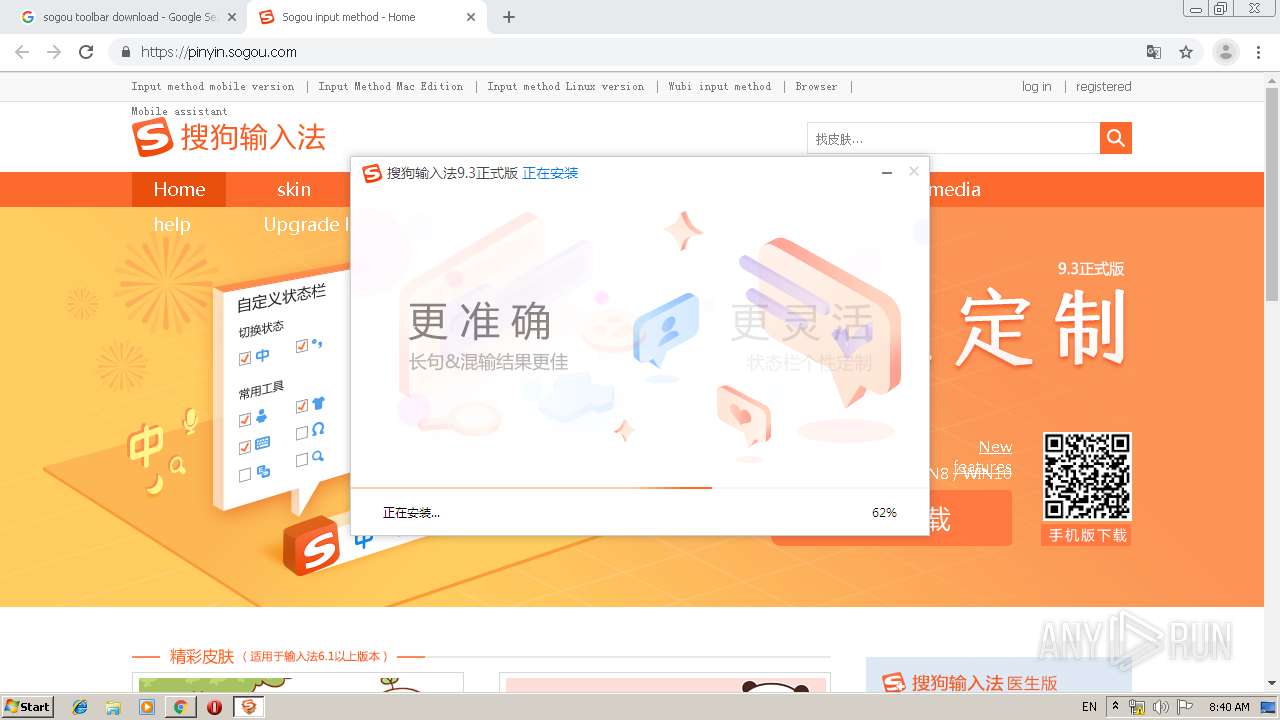Open Input Method Mac Edition link
The image size is (1280, 720).
pos(391,86)
